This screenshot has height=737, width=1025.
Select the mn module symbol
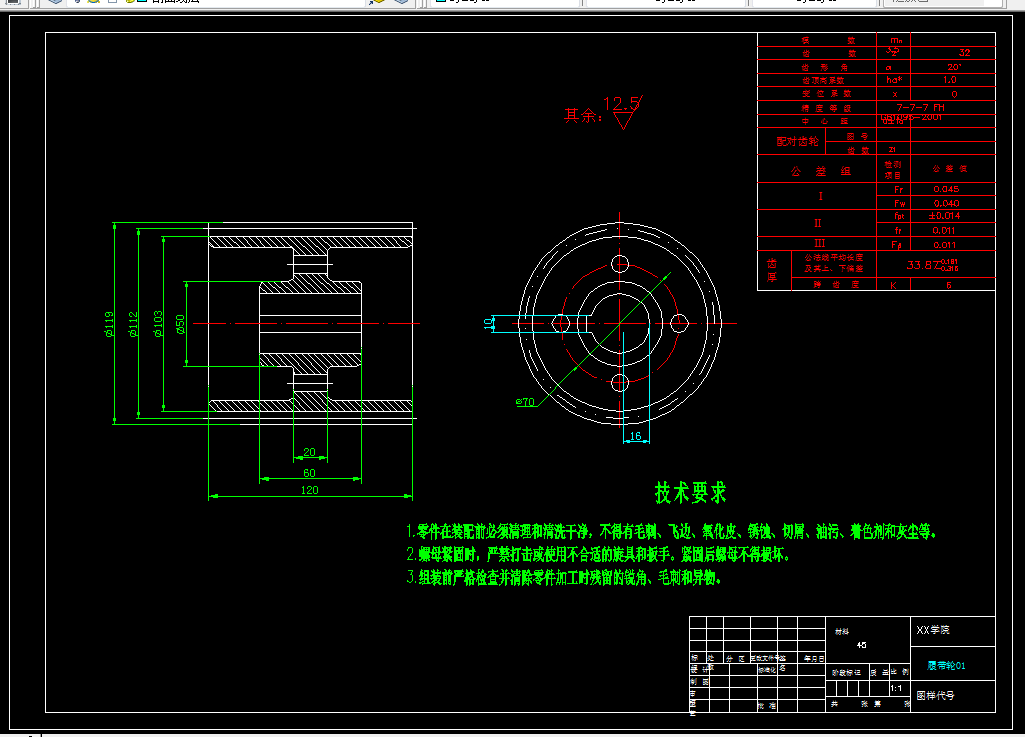[896, 40]
